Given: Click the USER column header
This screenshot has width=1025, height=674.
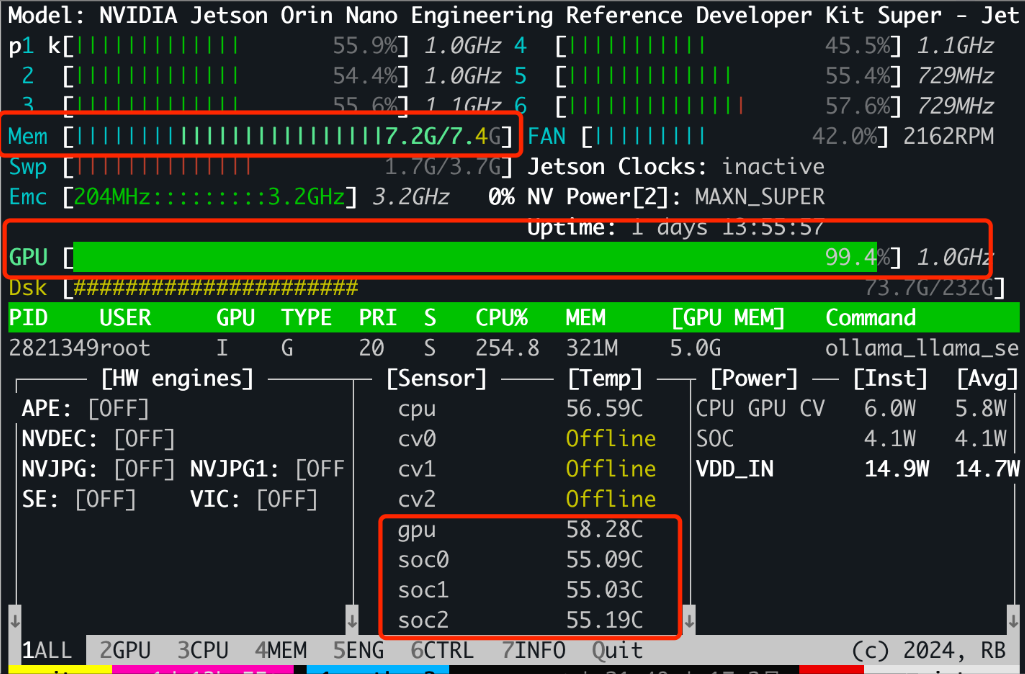Looking at the screenshot, I should pyautogui.click(x=125, y=318).
